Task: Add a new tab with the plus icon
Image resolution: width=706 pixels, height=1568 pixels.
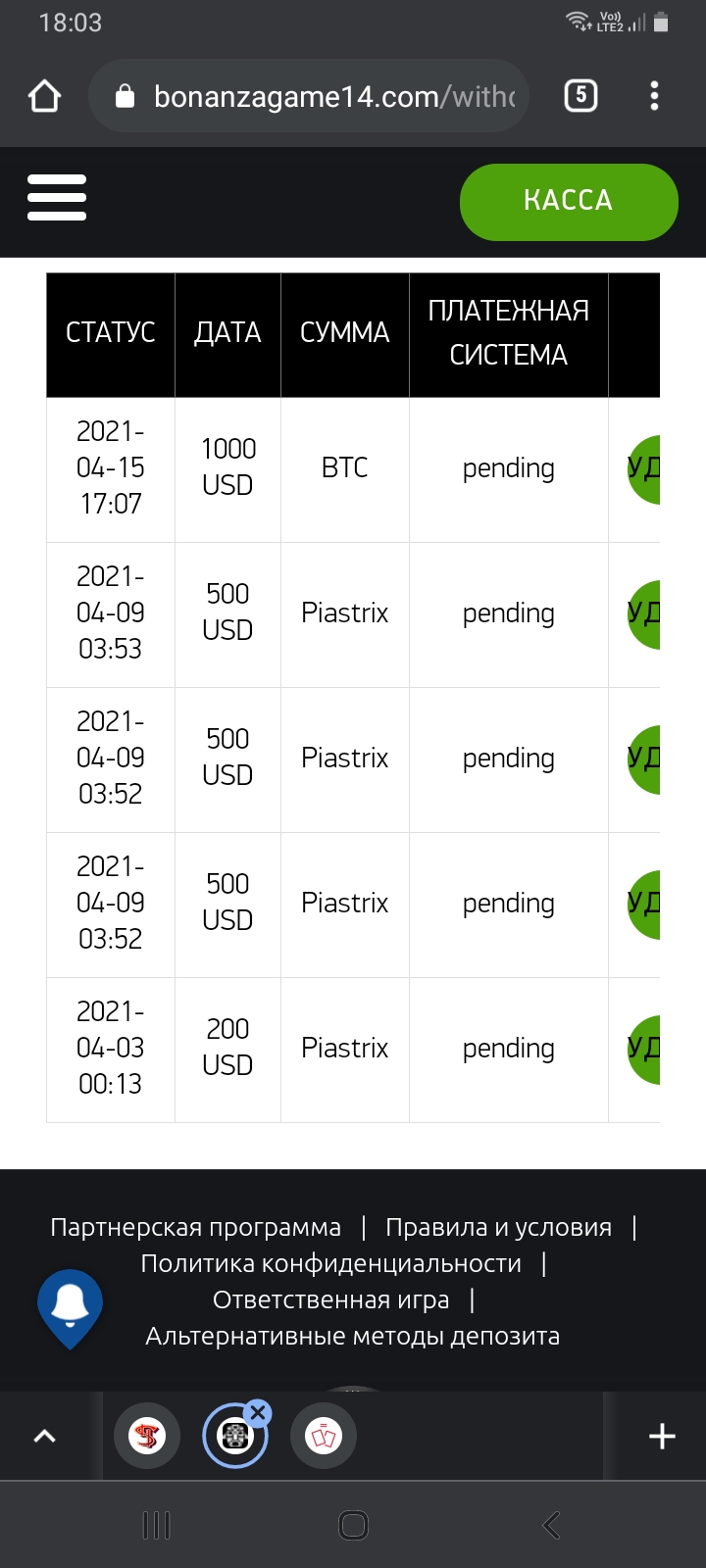Action: click(x=662, y=1436)
